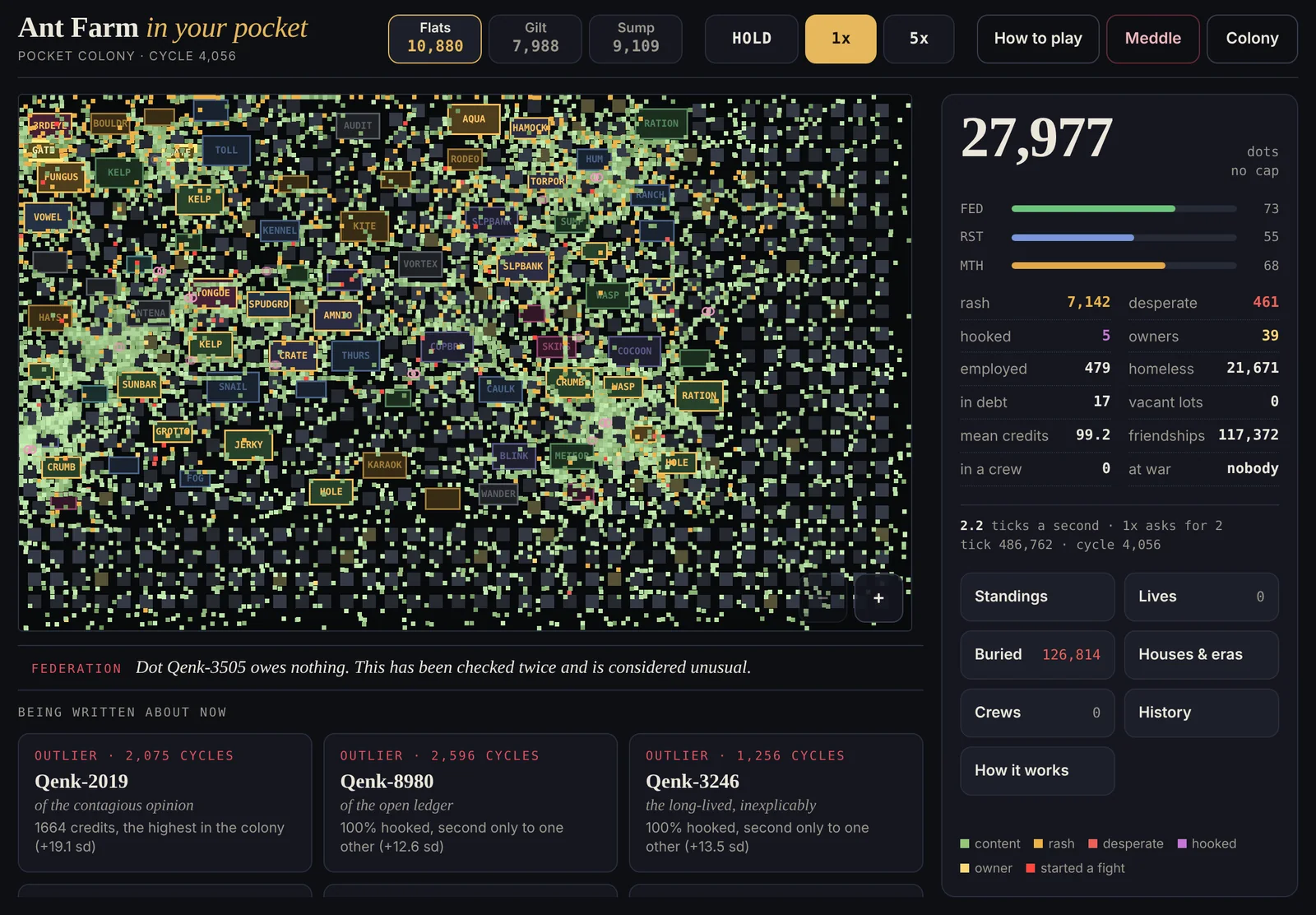Viewport: 1316px width, 915px height.
Task: Select the SUNBAR building on map
Action: (139, 384)
